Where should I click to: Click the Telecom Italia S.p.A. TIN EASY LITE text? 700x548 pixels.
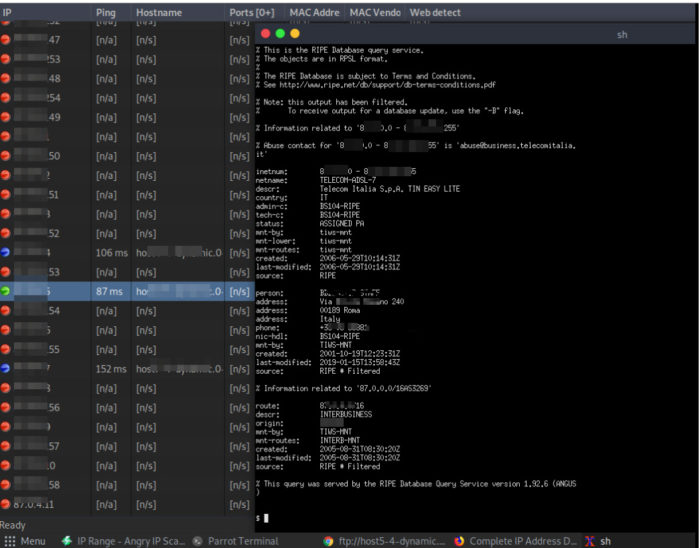coord(390,189)
